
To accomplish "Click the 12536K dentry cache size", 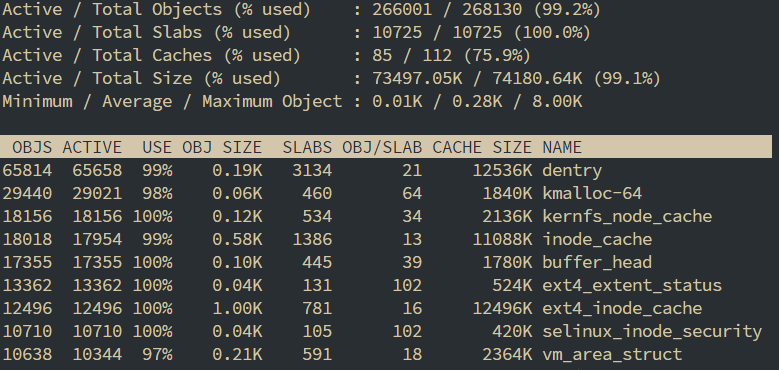I will 502,170.
